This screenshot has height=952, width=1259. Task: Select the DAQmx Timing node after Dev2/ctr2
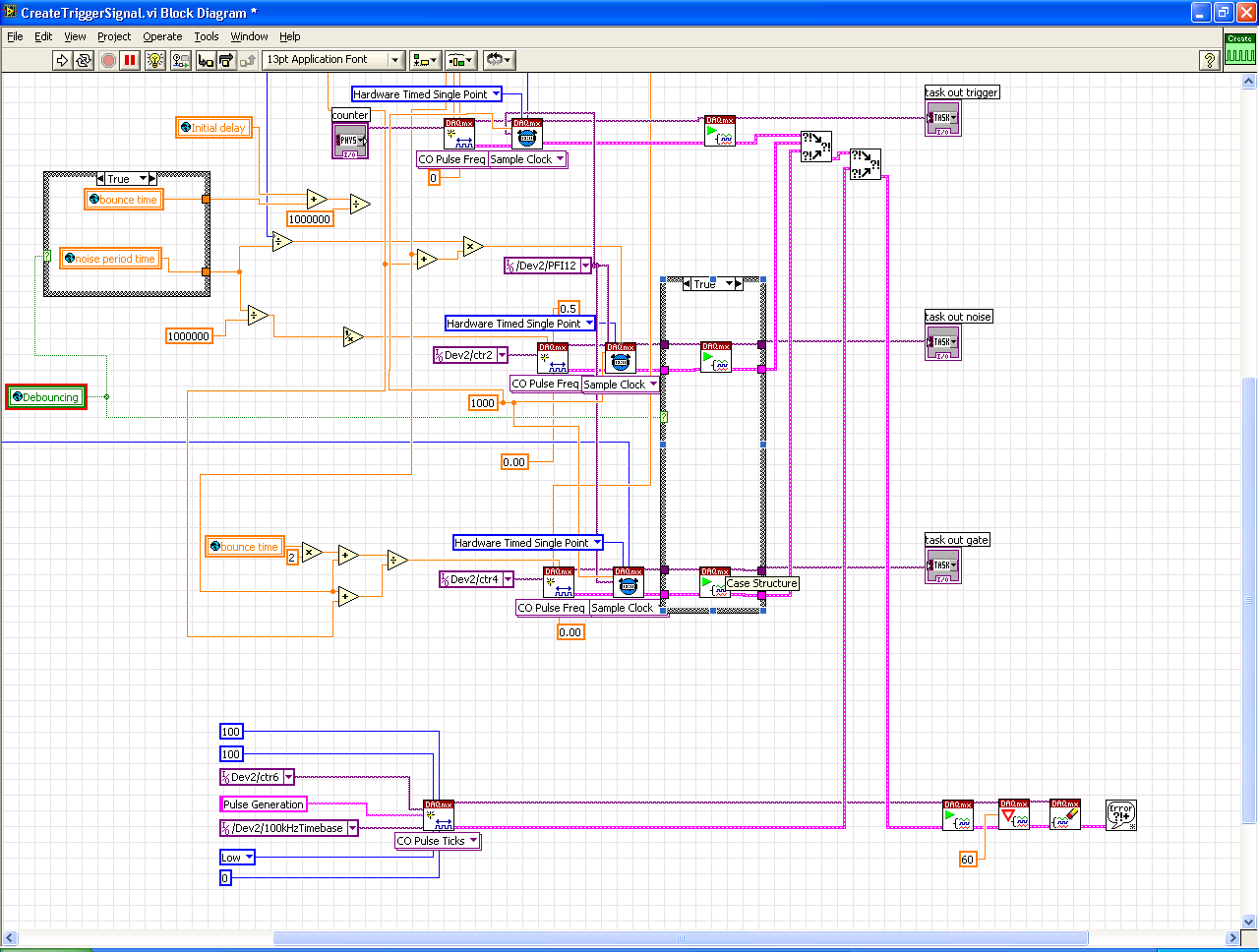(621, 358)
